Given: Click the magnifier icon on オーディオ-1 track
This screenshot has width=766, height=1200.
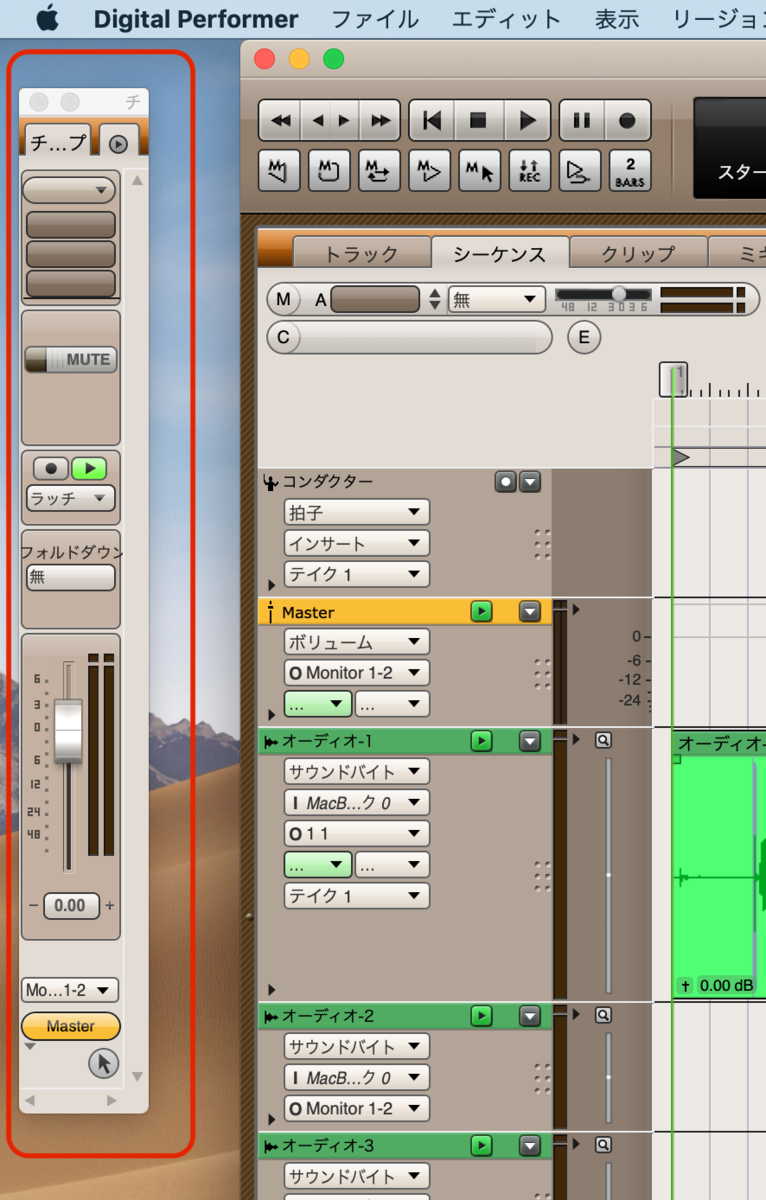Looking at the screenshot, I should point(603,741).
